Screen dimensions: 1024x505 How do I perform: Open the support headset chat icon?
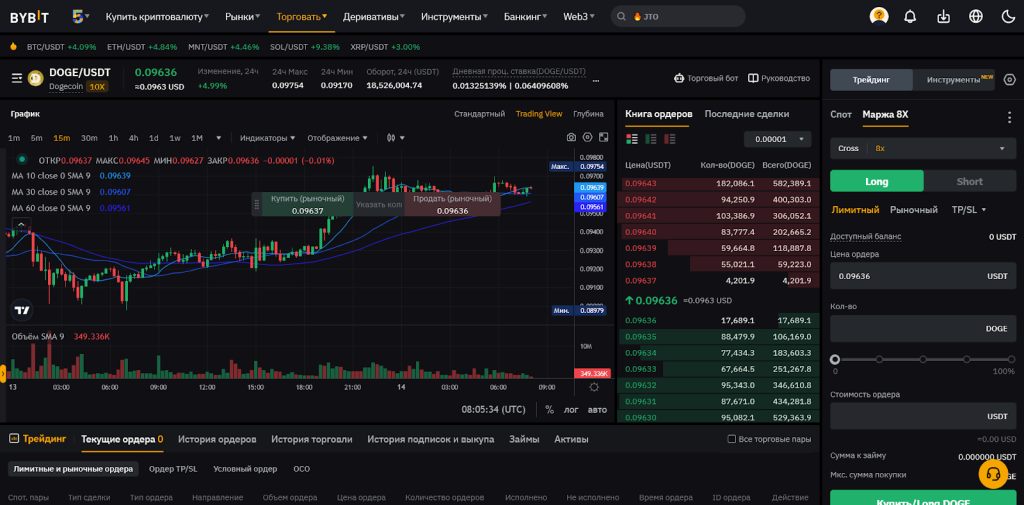(x=993, y=474)
